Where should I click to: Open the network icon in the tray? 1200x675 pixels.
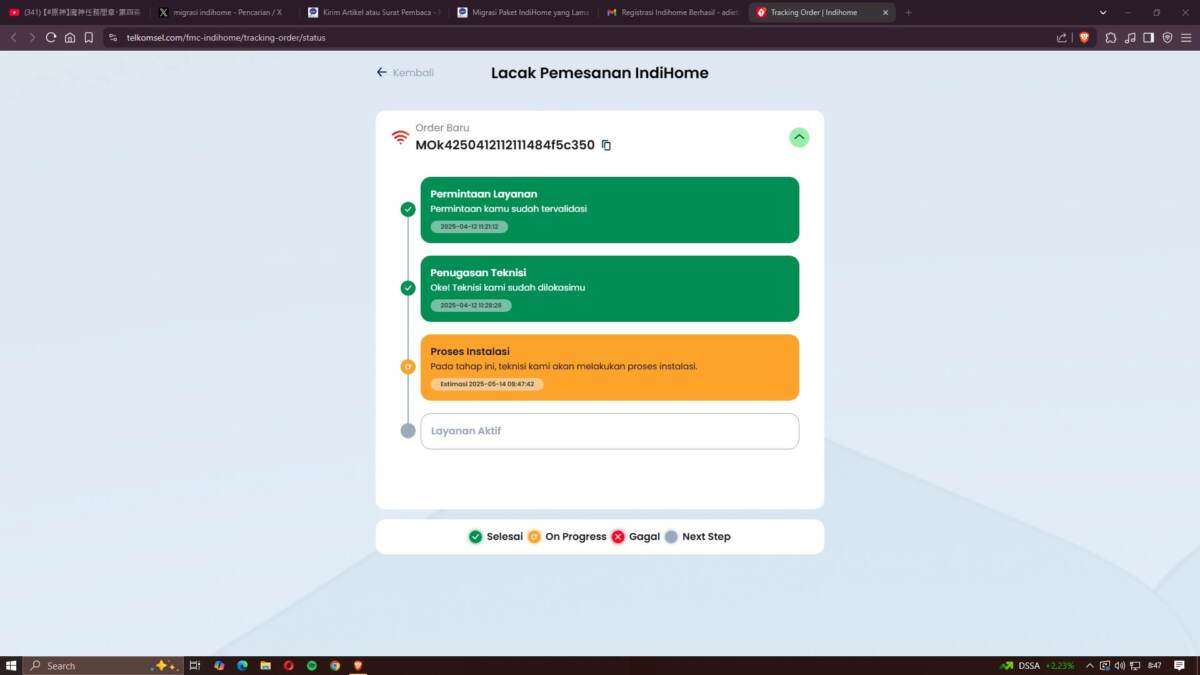click(1133, 665)
